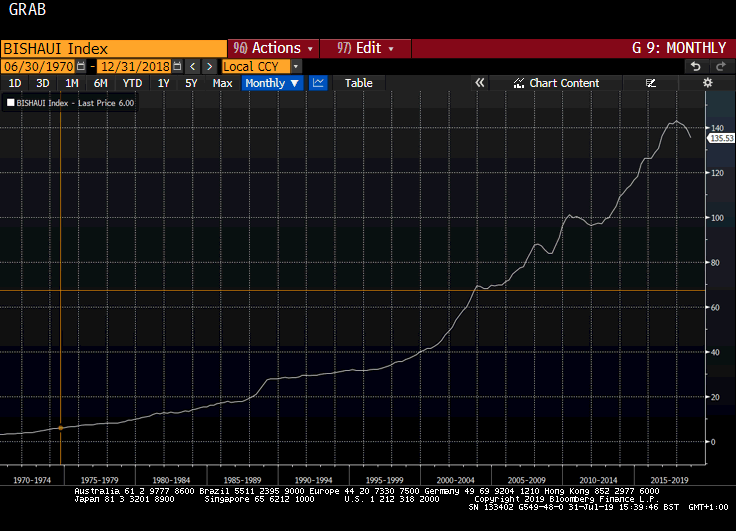Toggle the BISHAUI Index legend swatch
This screenshot has height=531, width=736.
[11, 102]
